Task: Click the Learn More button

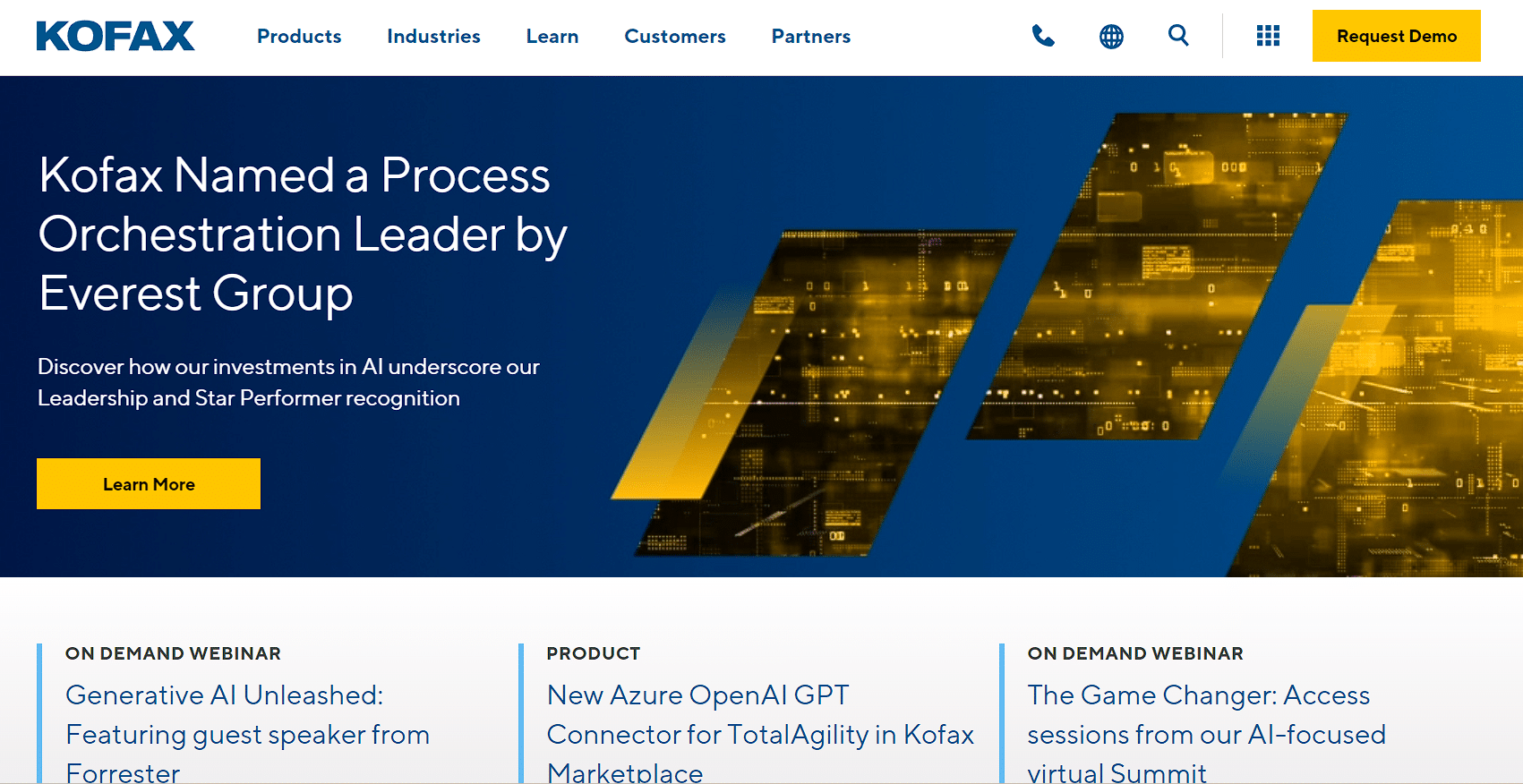Action: [x=149, y=483]
